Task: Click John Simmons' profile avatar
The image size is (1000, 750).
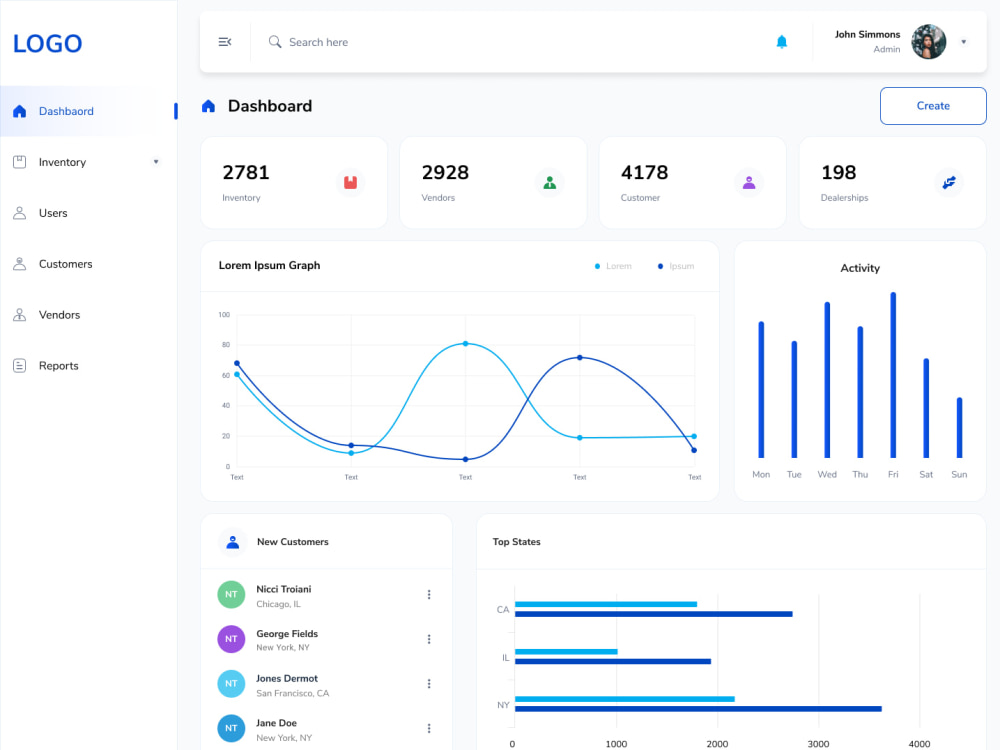Action: point(928,42)
